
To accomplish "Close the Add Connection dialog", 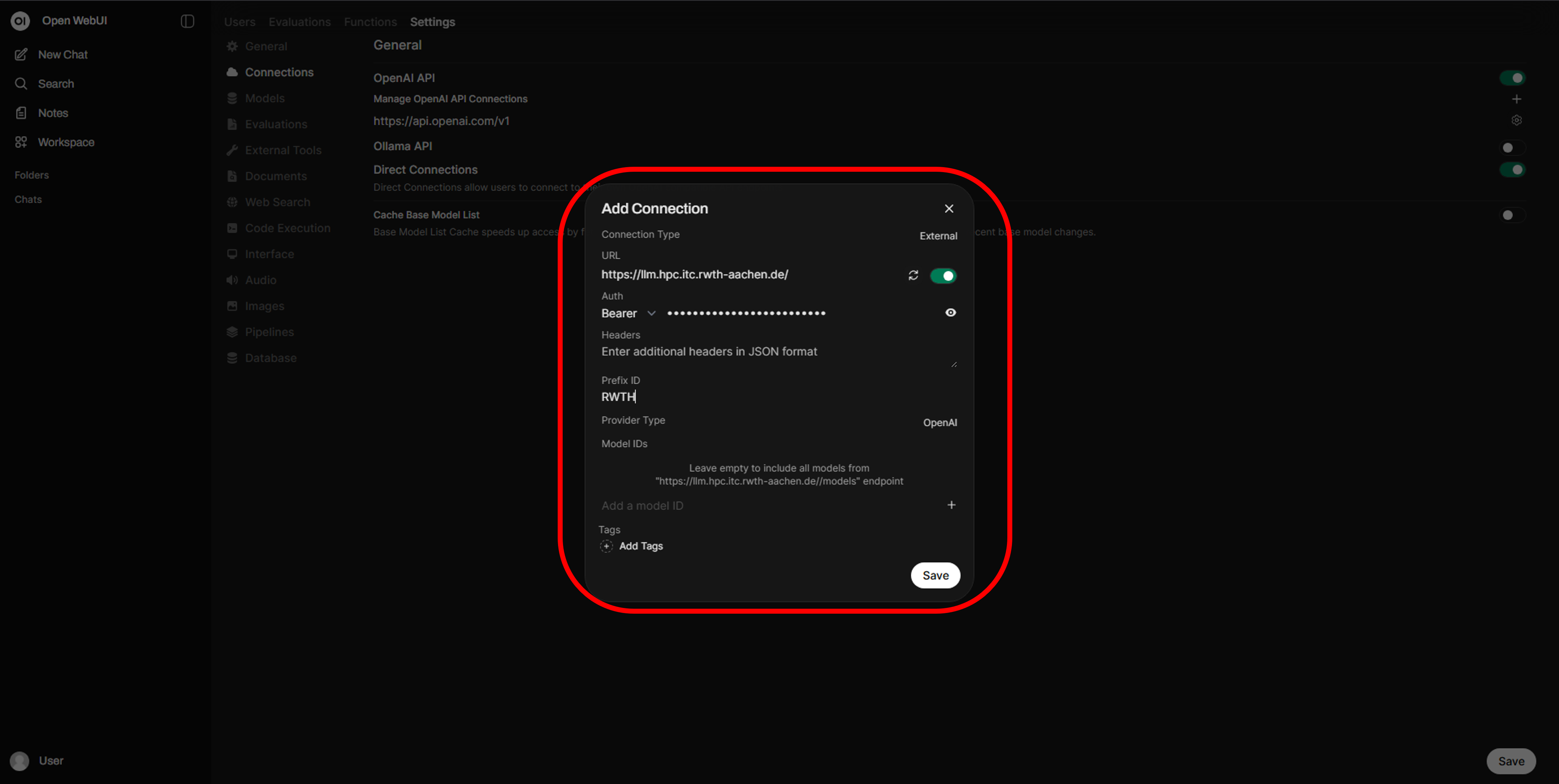I will (949, 209).
